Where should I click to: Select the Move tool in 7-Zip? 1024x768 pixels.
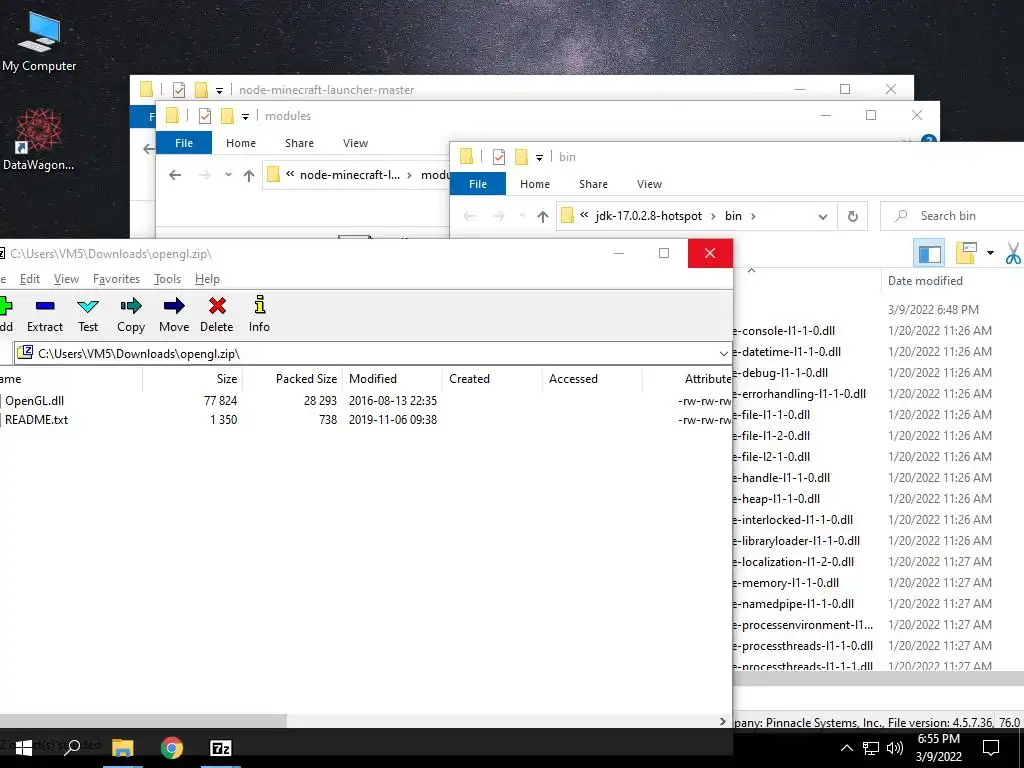tap(174, 315)
